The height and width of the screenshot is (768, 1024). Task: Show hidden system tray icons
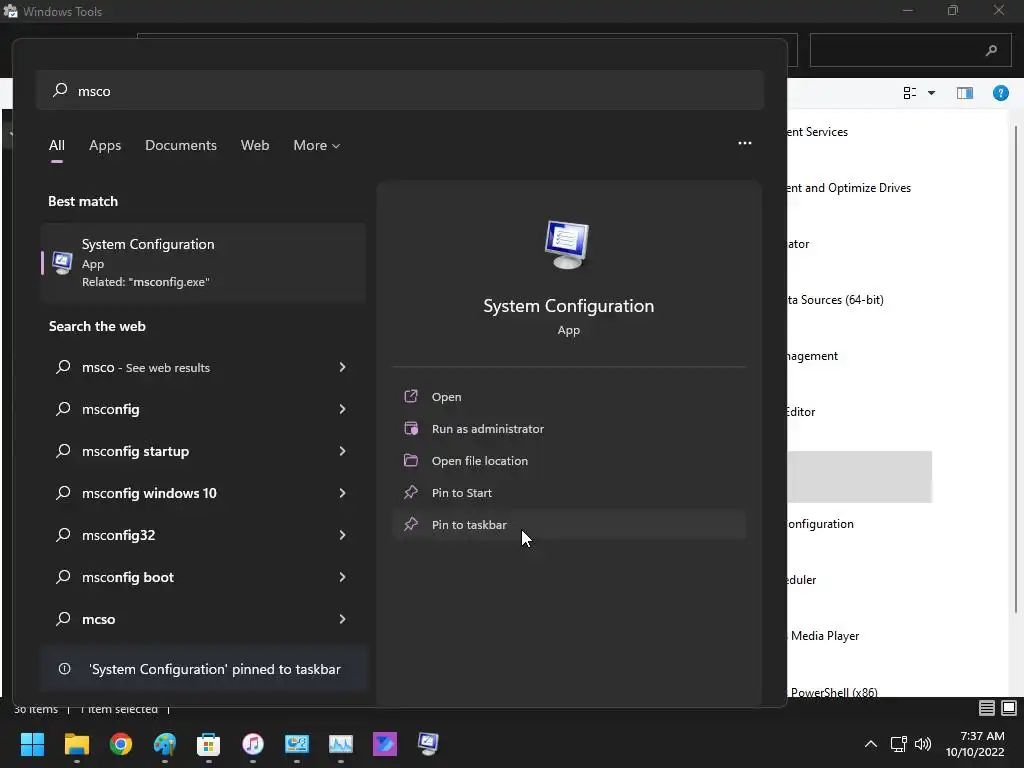point(871,744)
